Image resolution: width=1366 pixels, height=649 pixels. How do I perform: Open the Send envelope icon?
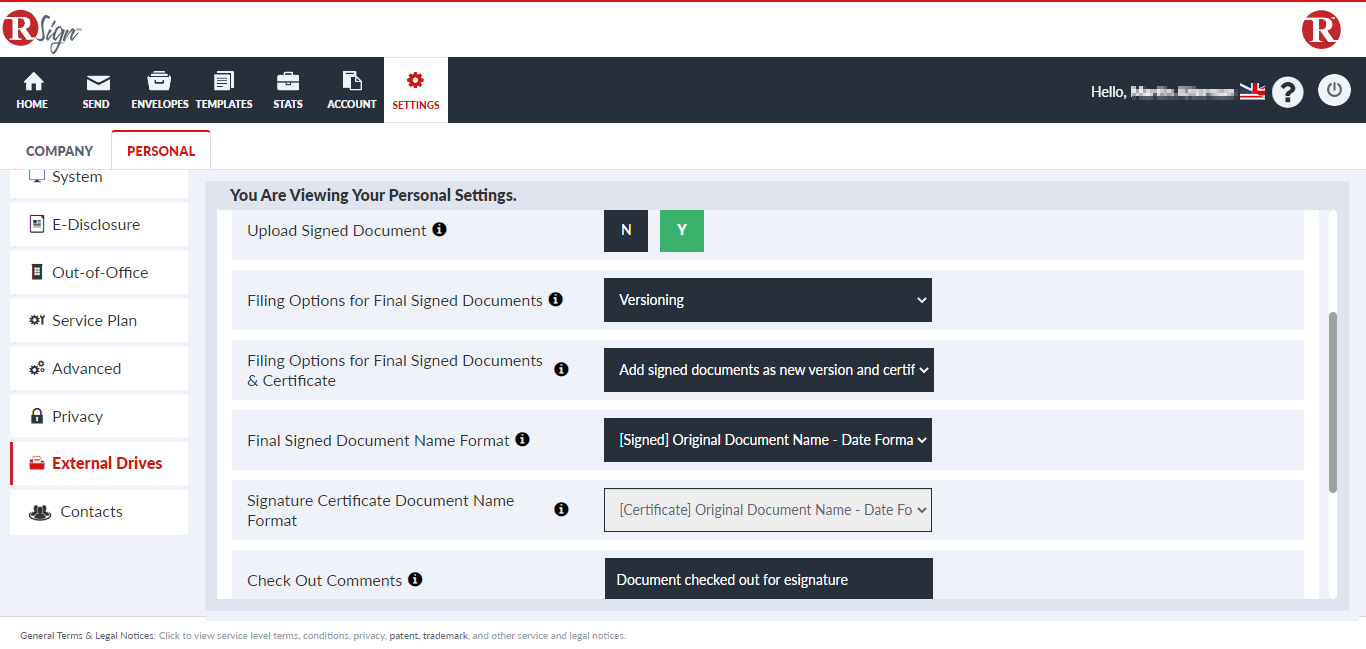[97, 82]
